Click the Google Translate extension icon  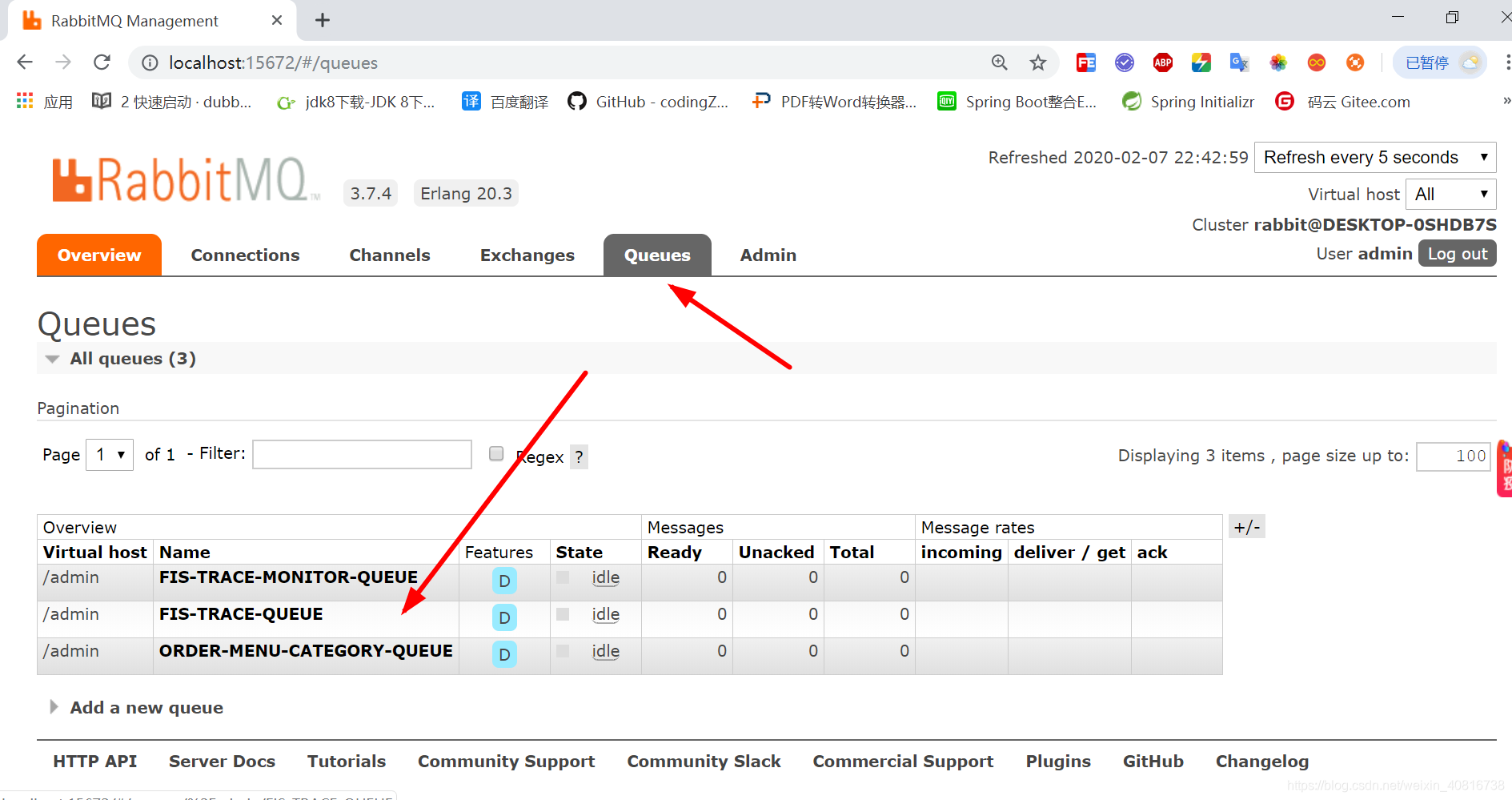click(1240, 62)
